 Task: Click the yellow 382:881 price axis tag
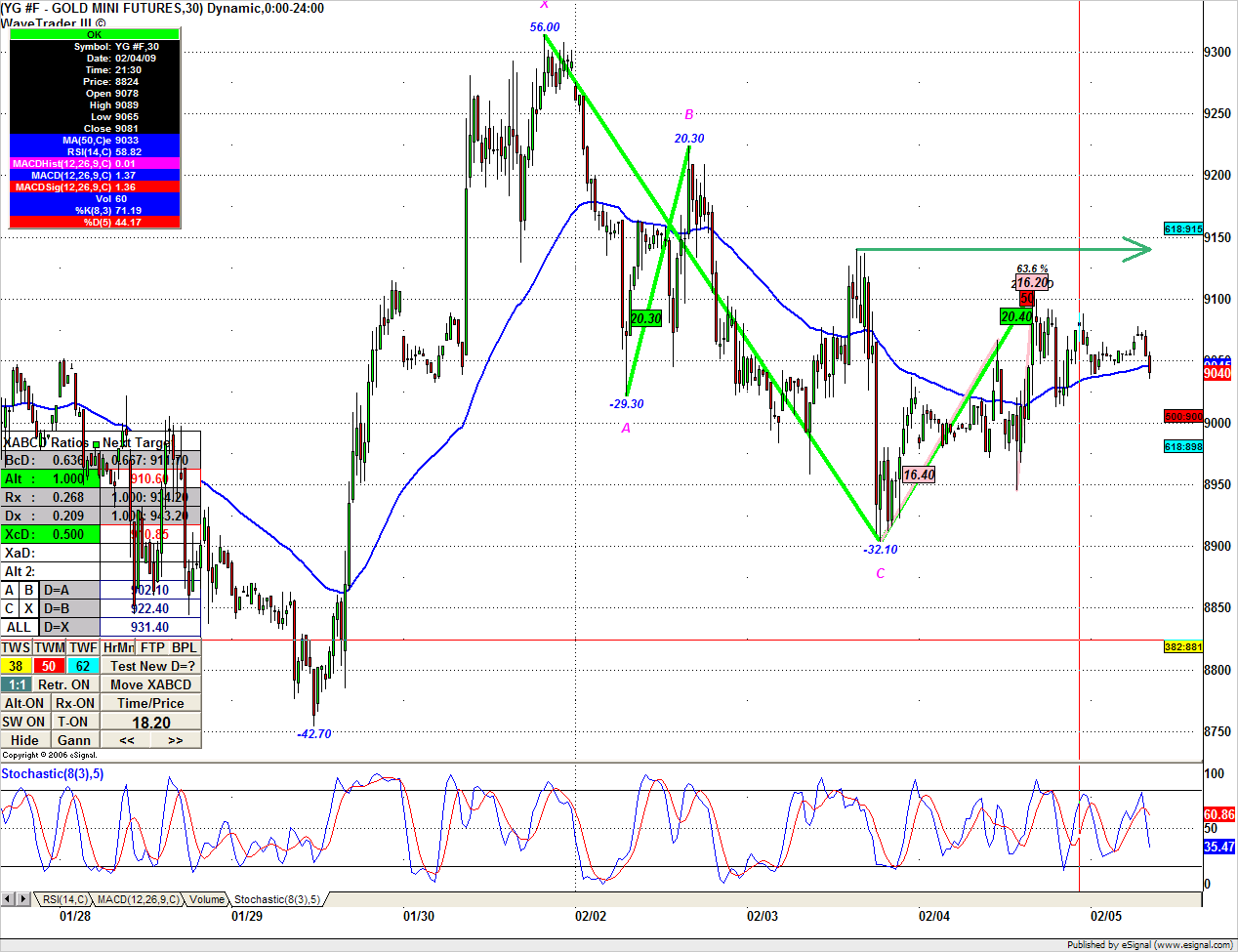click(x=1183, y=646)
